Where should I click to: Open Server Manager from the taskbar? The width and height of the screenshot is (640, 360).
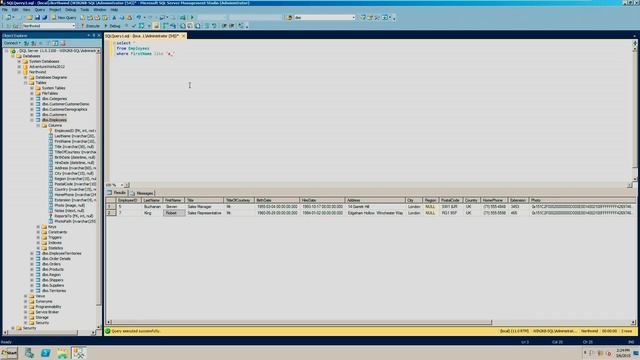[29, 353]
